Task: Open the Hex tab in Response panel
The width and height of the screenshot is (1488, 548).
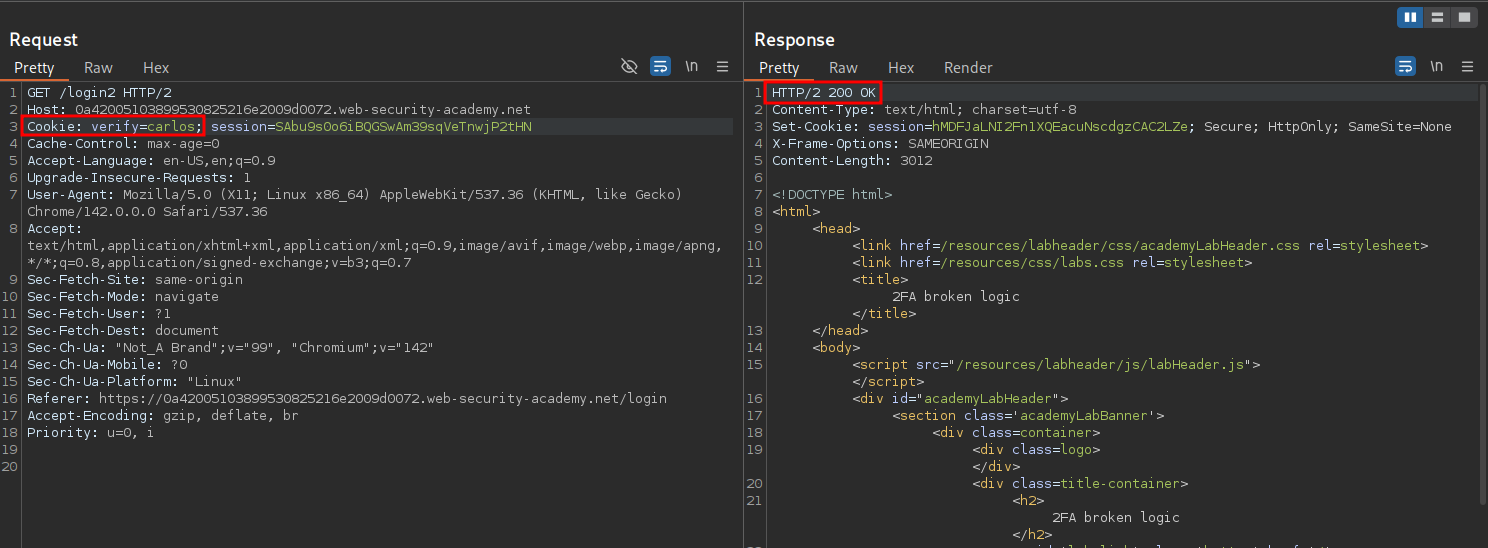Action: [901, 68]
